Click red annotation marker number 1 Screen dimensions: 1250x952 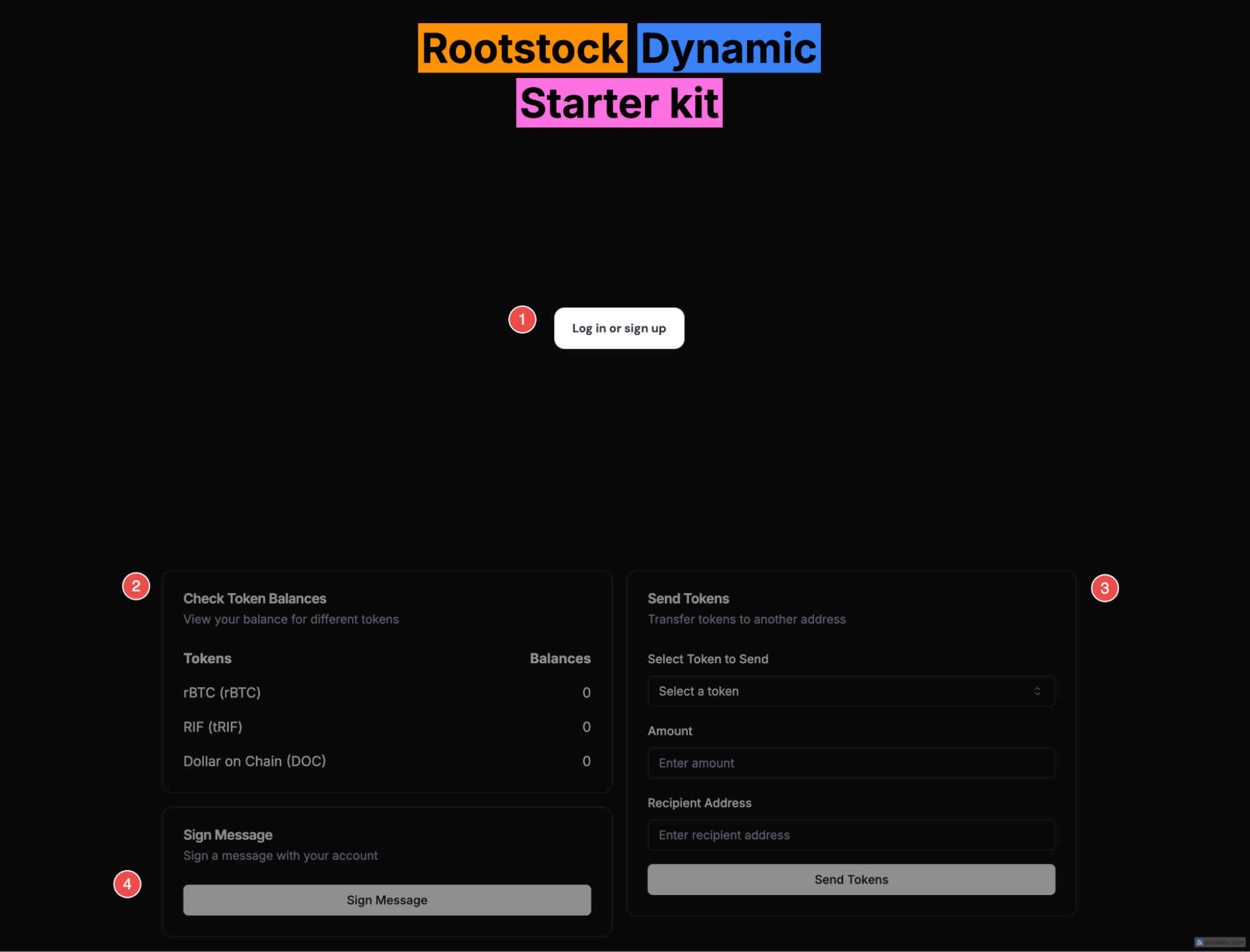pyautogui.click(x=522, y=319)
